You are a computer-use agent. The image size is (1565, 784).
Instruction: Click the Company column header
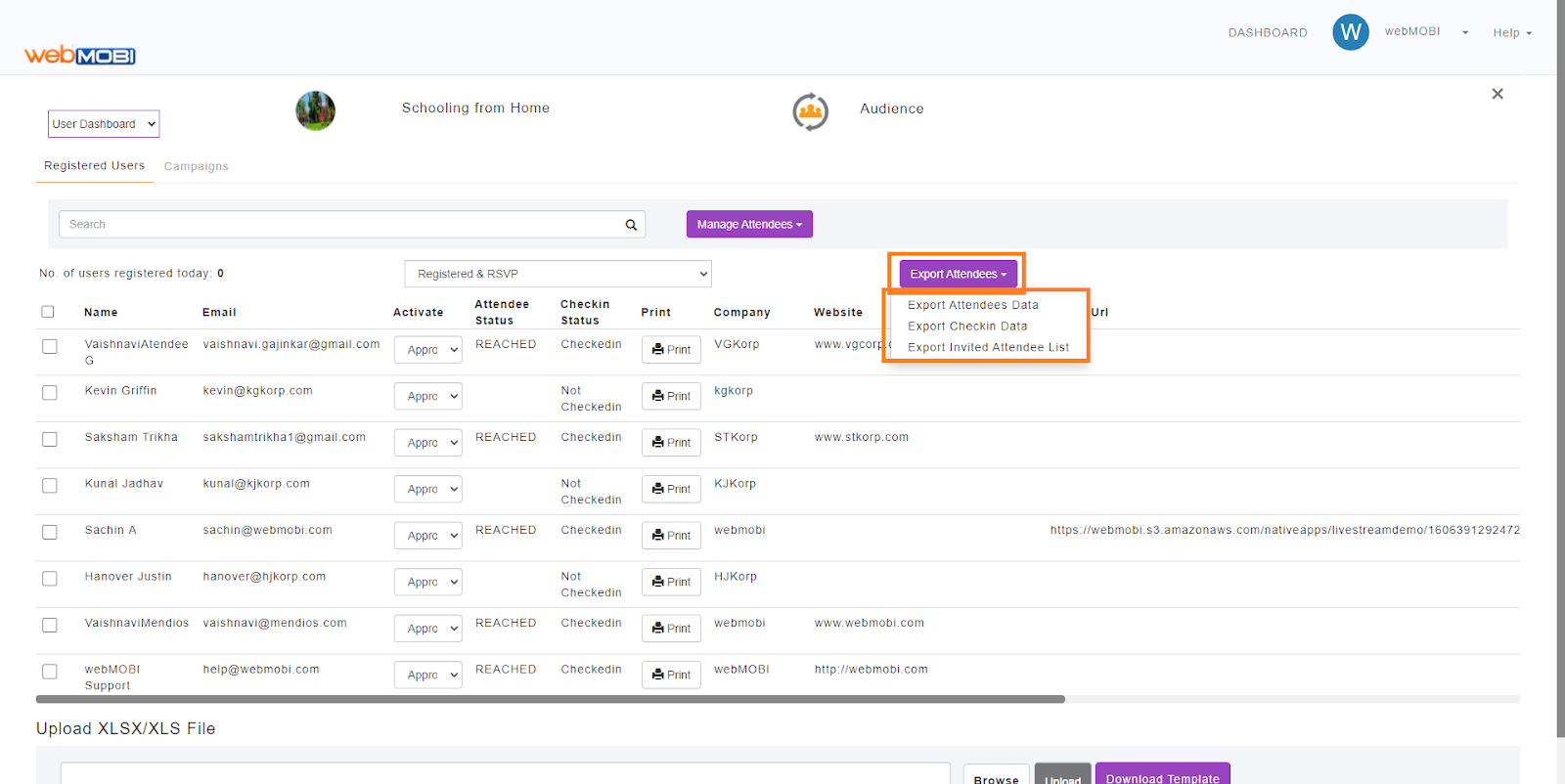[x=741, y=313]
